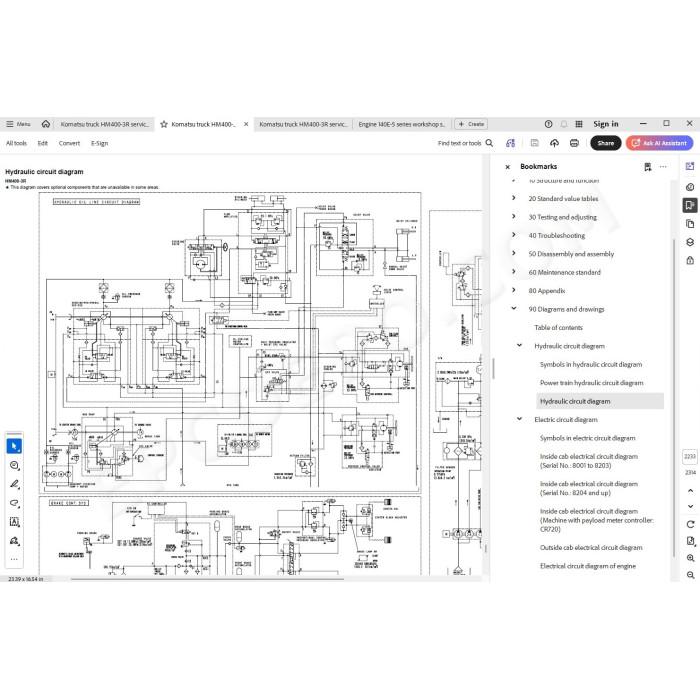Click the AI panel icon on right rail
This screenshot has width=700, height=700.
[690, 166]
